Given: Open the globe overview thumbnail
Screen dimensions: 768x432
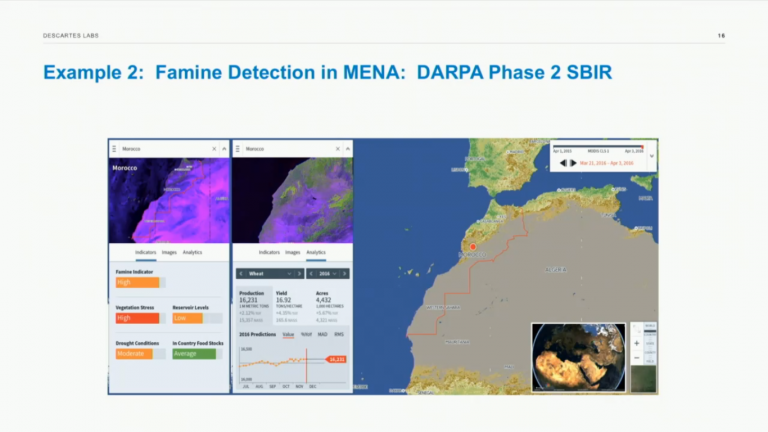Looking at the screenshot, I should tap(578, 357).
